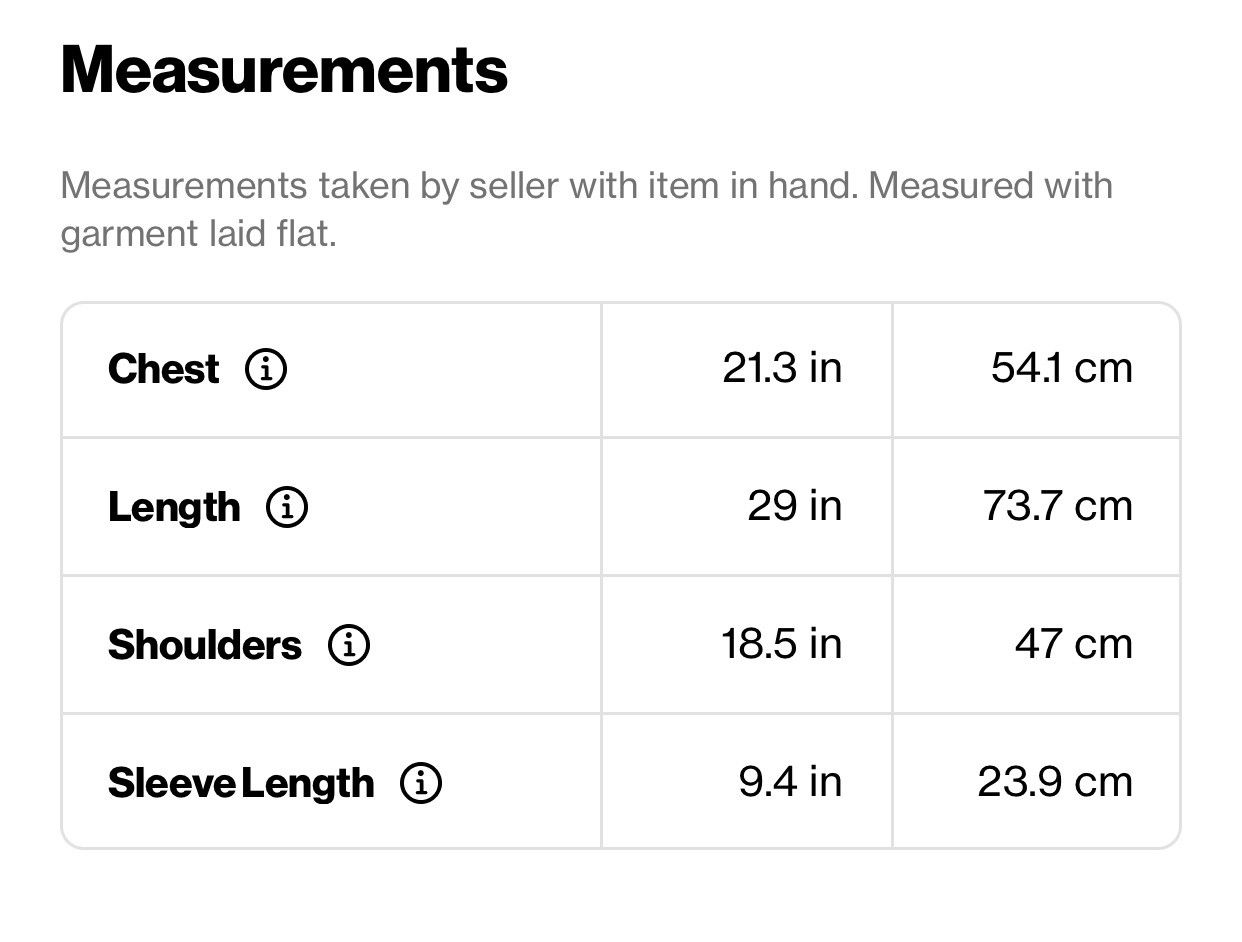Click the Measurements heading
Image resolution: width=1242 pixels, height=942 pixels.
285,70
